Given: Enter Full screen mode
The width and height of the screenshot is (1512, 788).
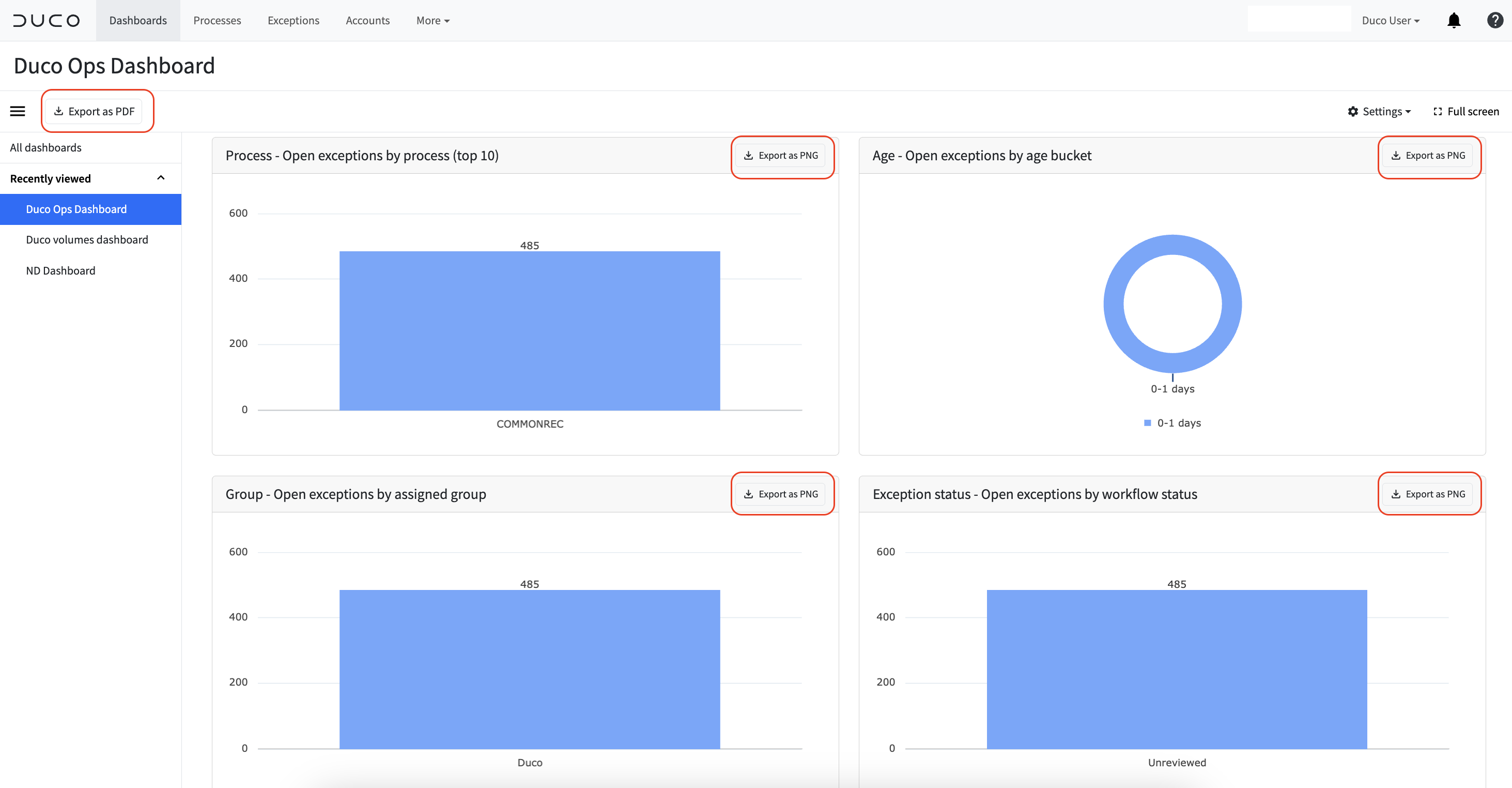Looking at the screenshot, I should click(x=1465, y=112).
